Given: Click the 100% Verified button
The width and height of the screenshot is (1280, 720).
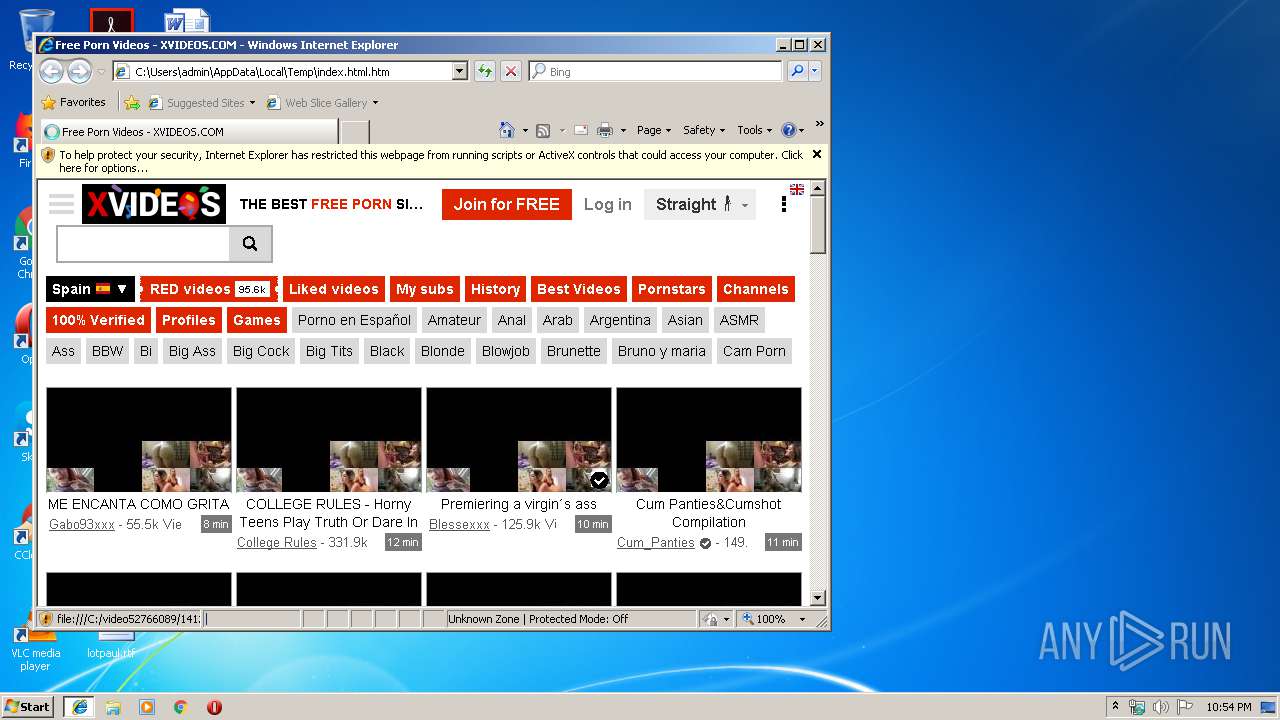Looking at the screenshot, I should coord(98,320).
